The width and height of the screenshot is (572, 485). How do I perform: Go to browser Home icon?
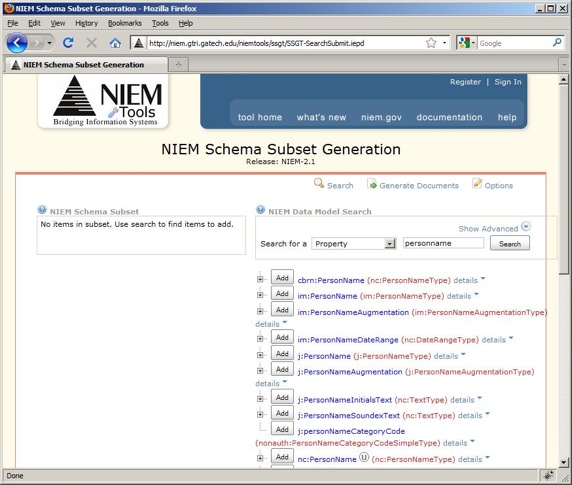click(115, 43)
